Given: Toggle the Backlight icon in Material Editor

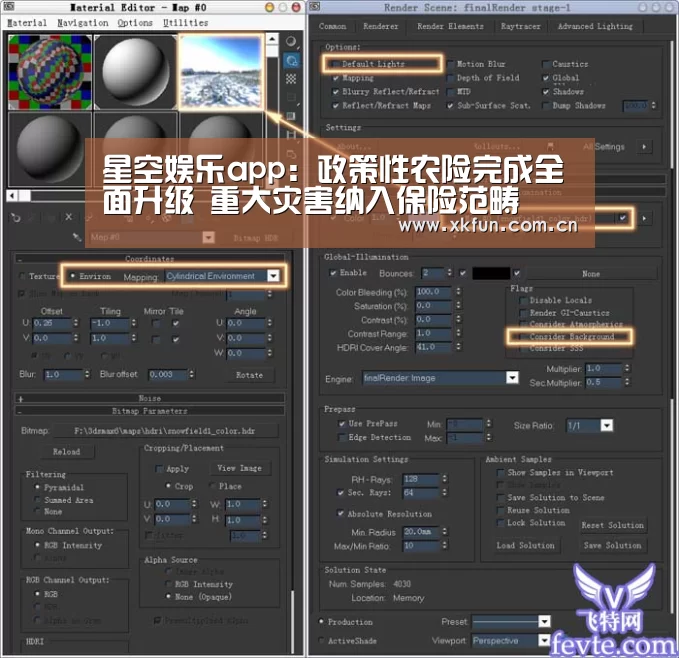Looking at the screenshot, I should [x=291, y=61].
